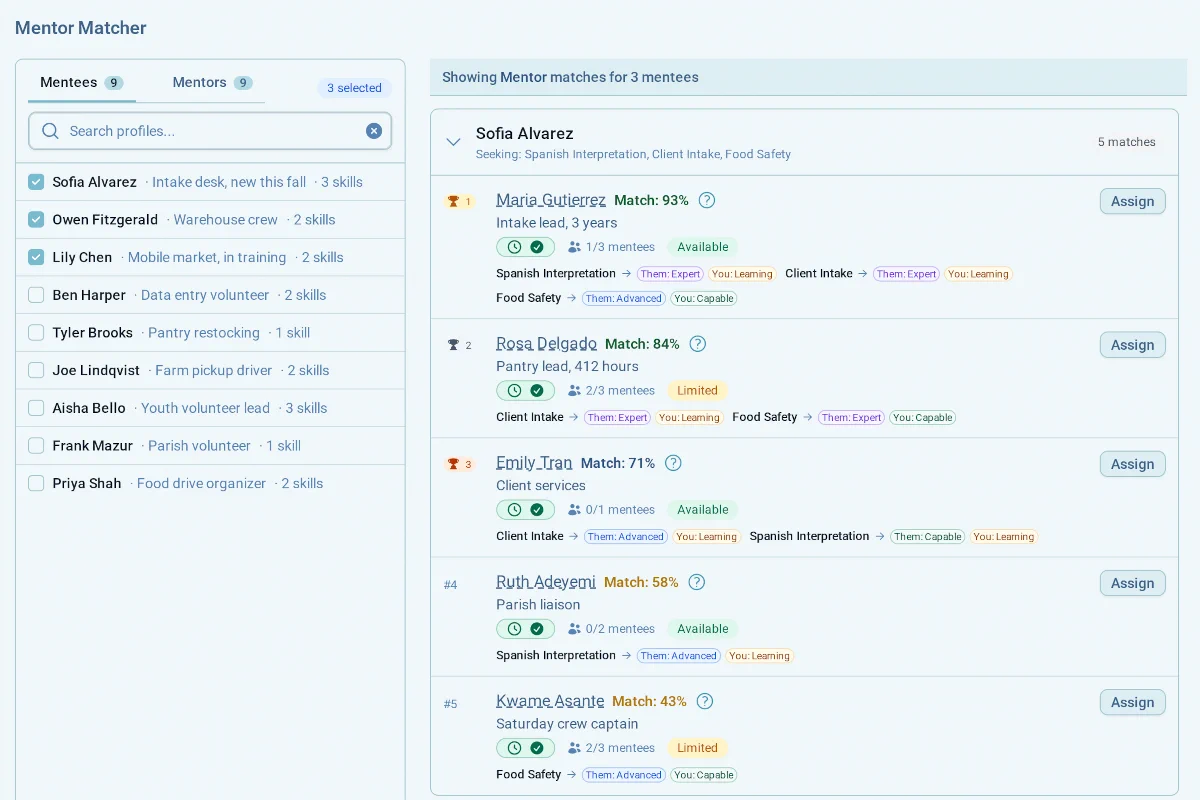Click 'Showing Mentor matches for 3 mentees' banner
Image resolution: width=1200 pixels, height=800 pixels.
coord(808,77)
